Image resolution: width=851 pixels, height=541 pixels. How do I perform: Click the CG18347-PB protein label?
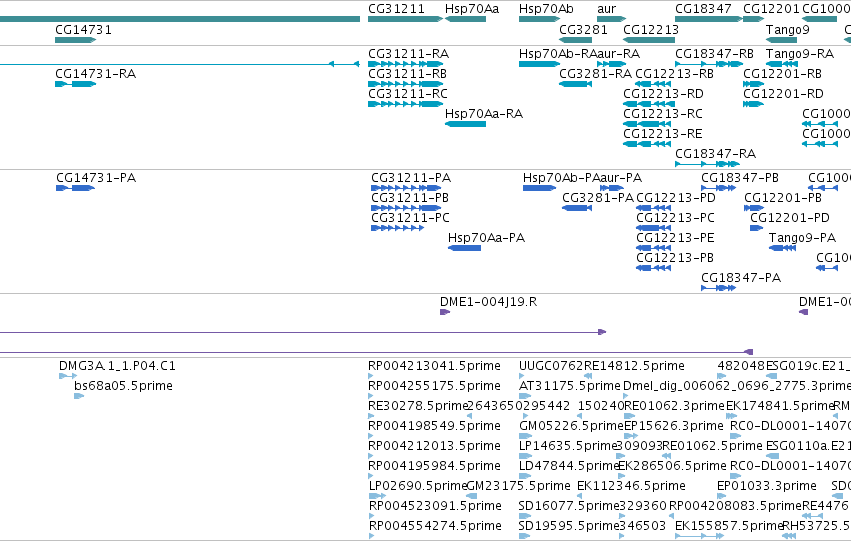(740, 178)
